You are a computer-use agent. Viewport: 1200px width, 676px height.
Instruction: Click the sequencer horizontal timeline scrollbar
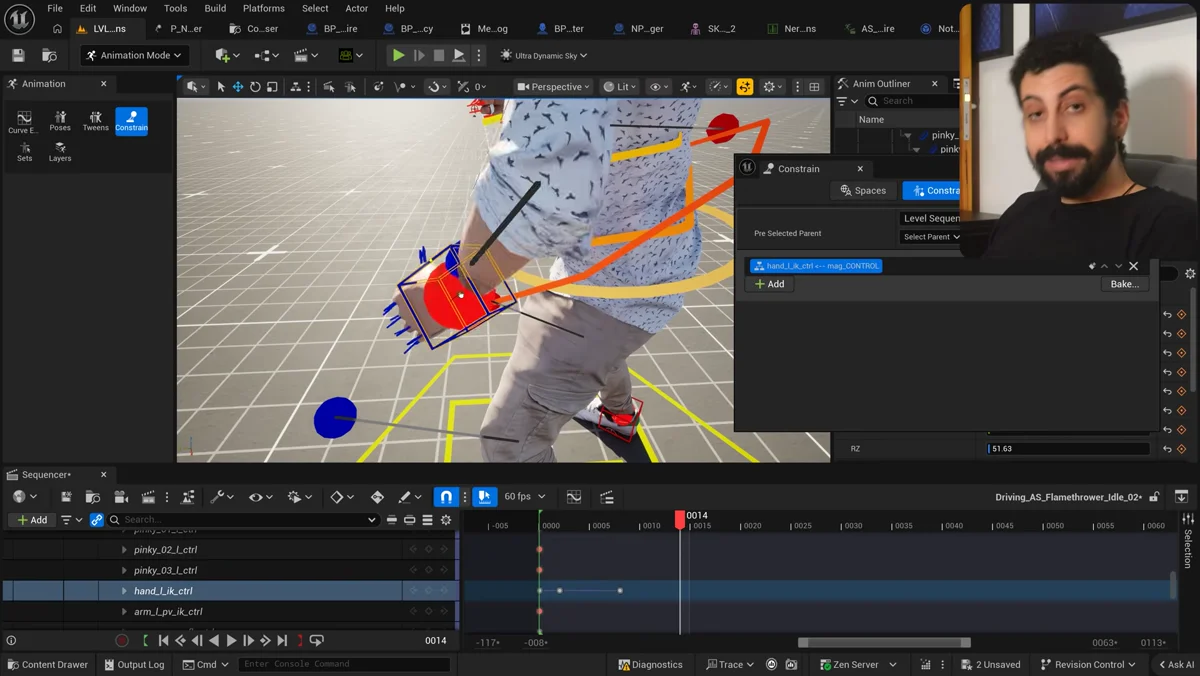point(884,642)
